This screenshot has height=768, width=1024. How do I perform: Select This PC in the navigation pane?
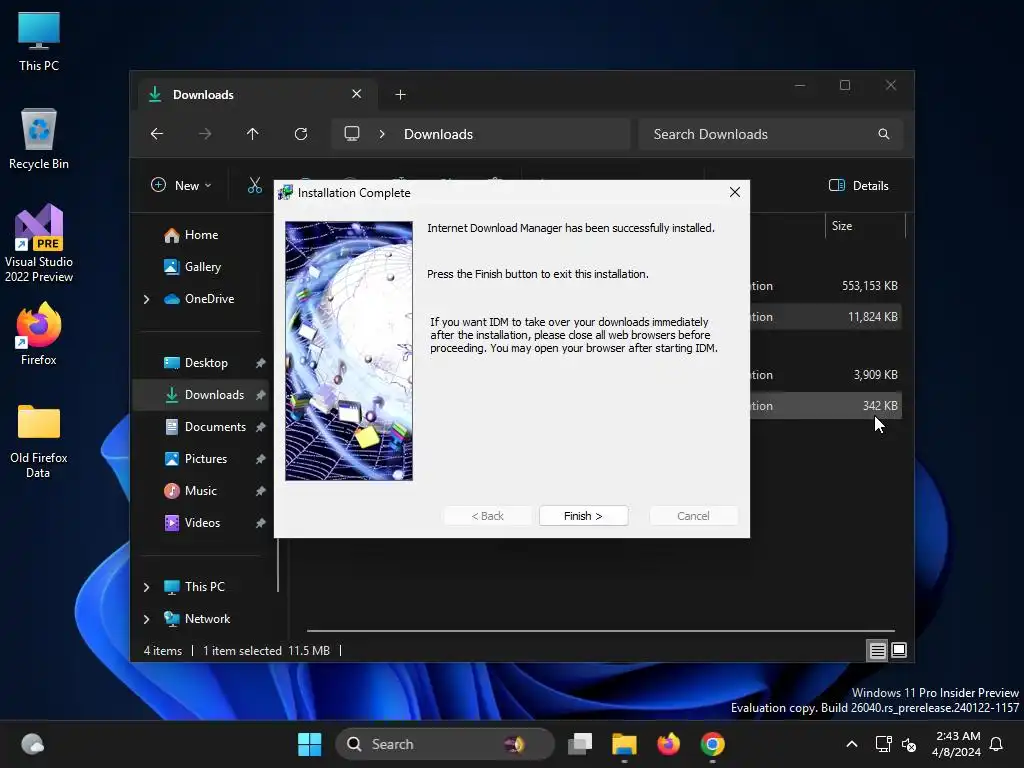(204, 586)
